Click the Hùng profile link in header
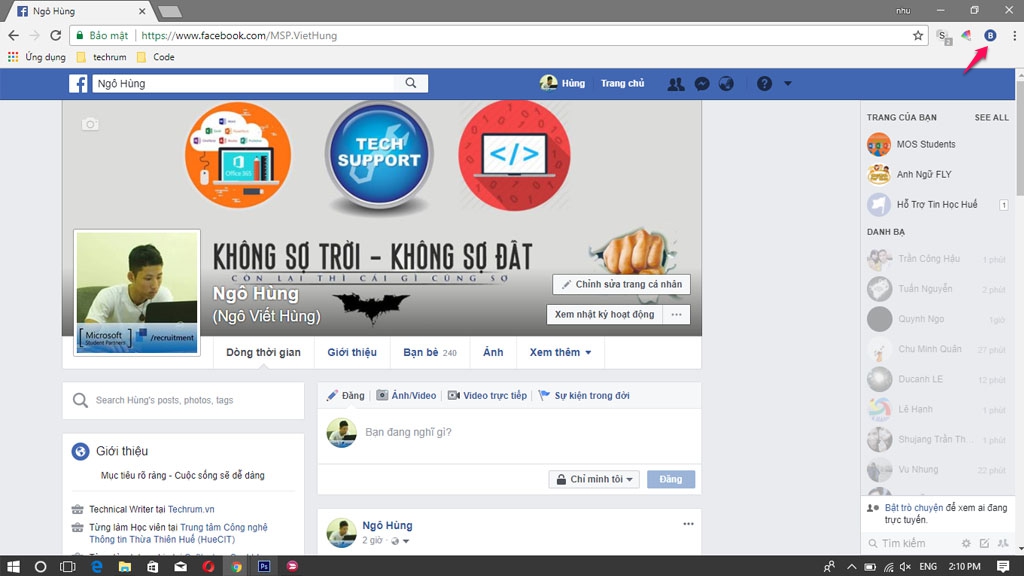 (x=562, y=83)
